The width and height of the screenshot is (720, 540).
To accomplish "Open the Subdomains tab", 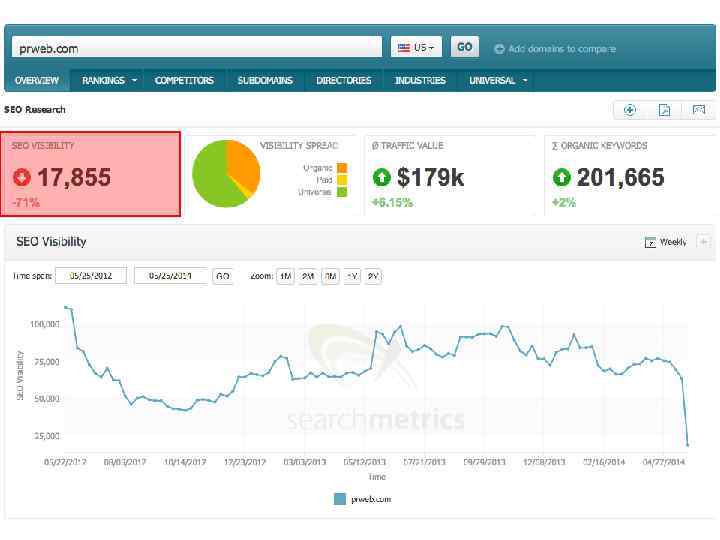I will coord(265,80).
